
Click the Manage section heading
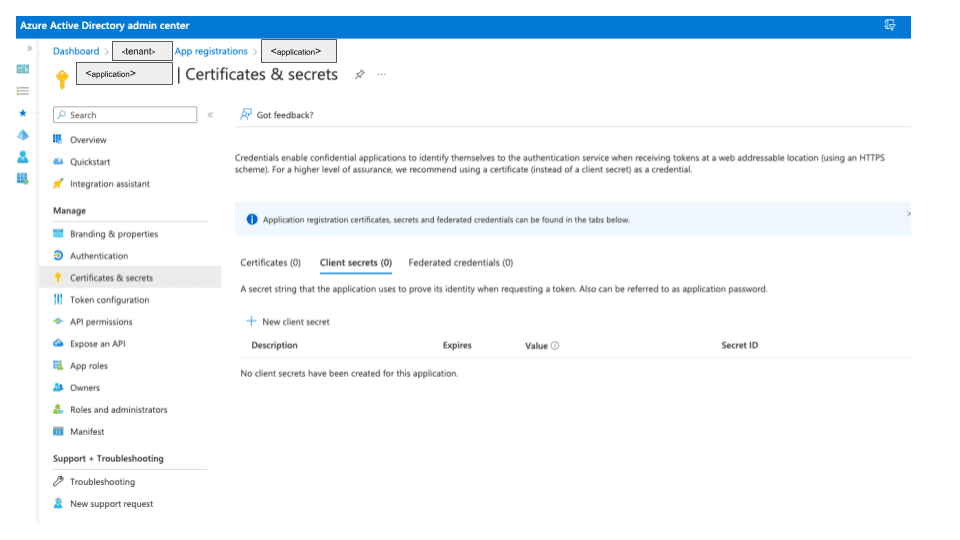(69, 211)
